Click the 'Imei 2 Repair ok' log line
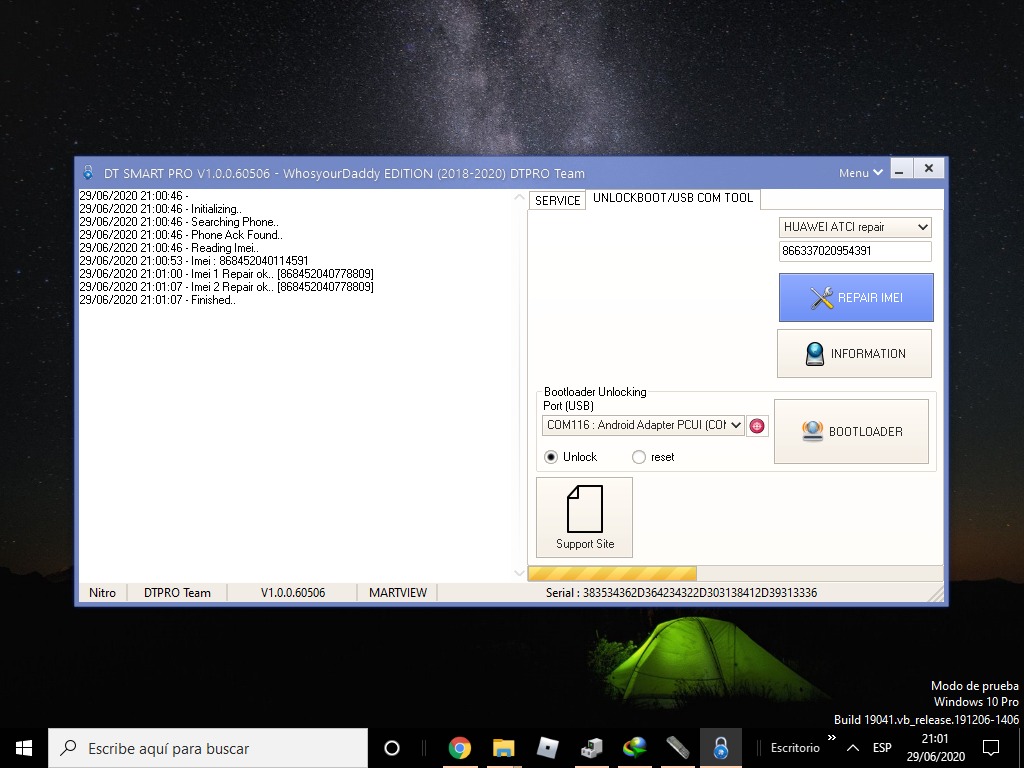Image resolution: width=1024 pixels, height=768 pixels. tap(227, 287)
